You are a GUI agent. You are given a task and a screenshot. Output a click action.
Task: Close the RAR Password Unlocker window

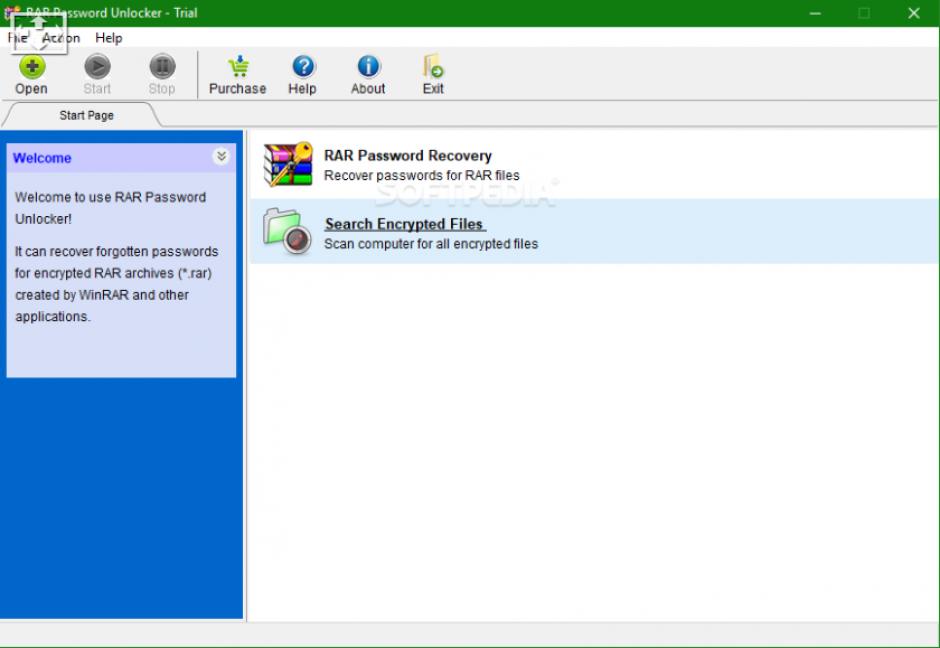[x=914, y=13]
